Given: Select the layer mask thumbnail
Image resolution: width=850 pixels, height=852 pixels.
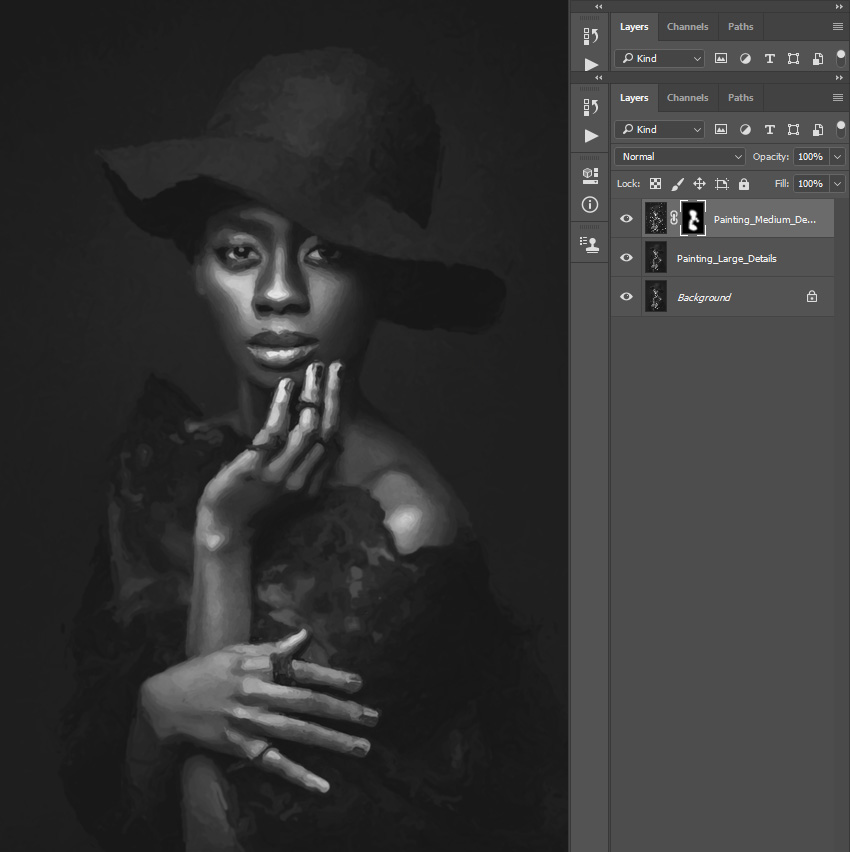Looking at the screenshot, I should pyautogui.click(x=693, y=218).
